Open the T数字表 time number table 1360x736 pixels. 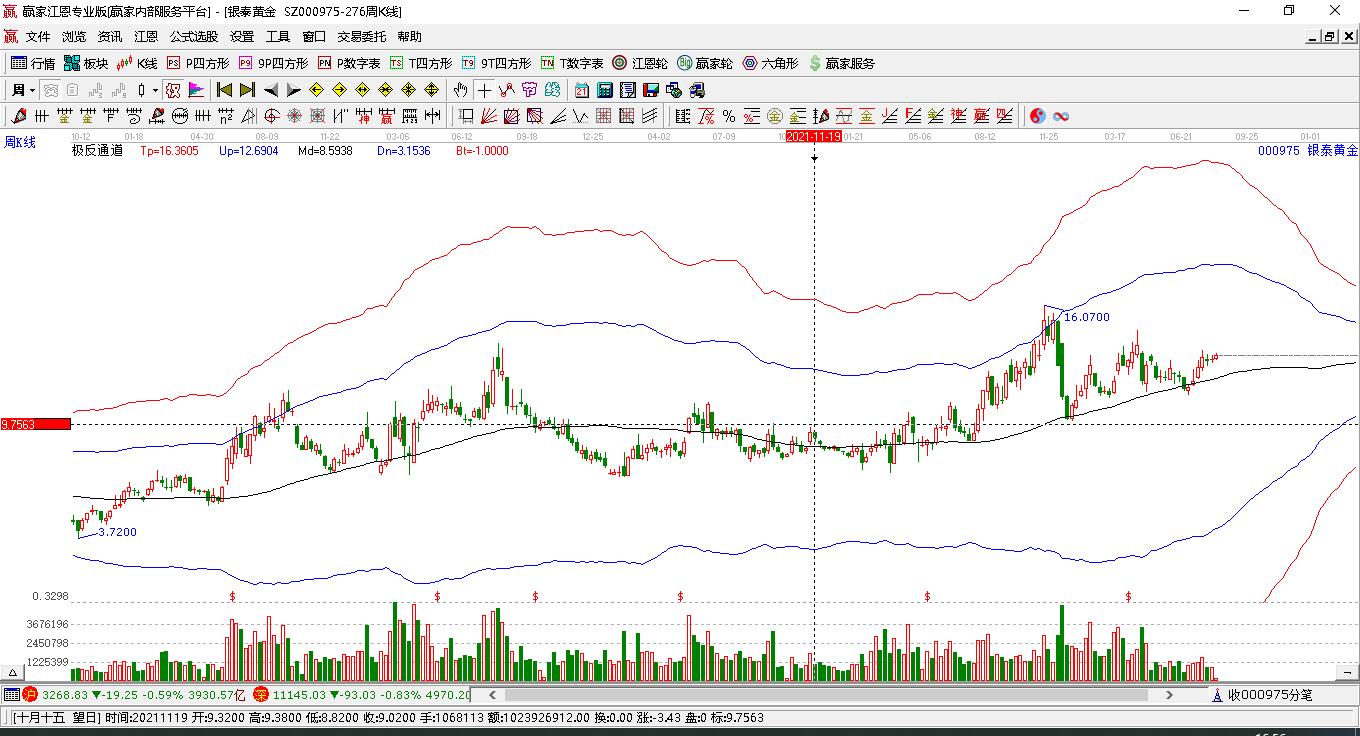tap(572, 63)
